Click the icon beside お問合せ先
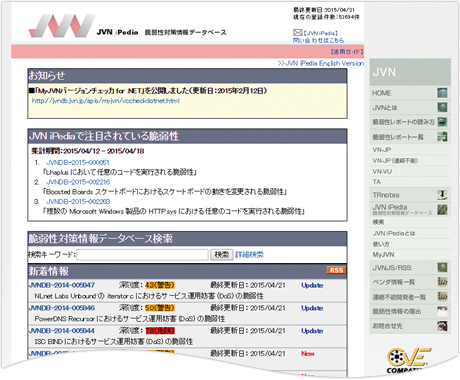Image resolution: width=460 pixels, height=380 pixels. click(x=442, y=326)
